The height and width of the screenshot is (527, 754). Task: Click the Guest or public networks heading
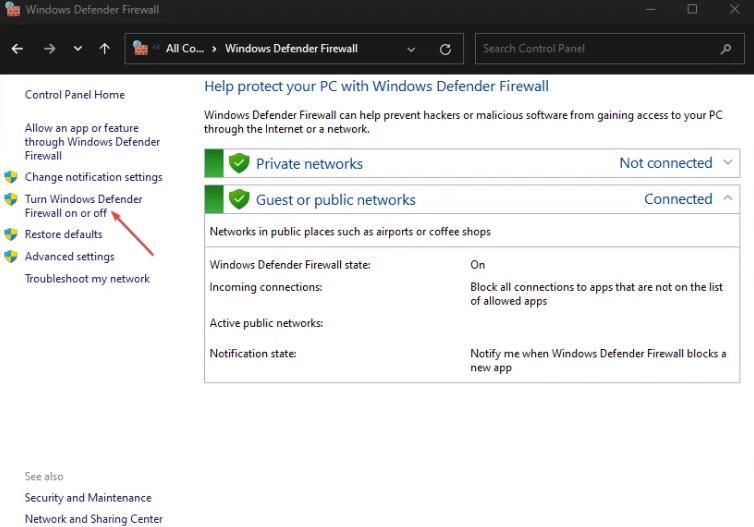coord(336,200)
